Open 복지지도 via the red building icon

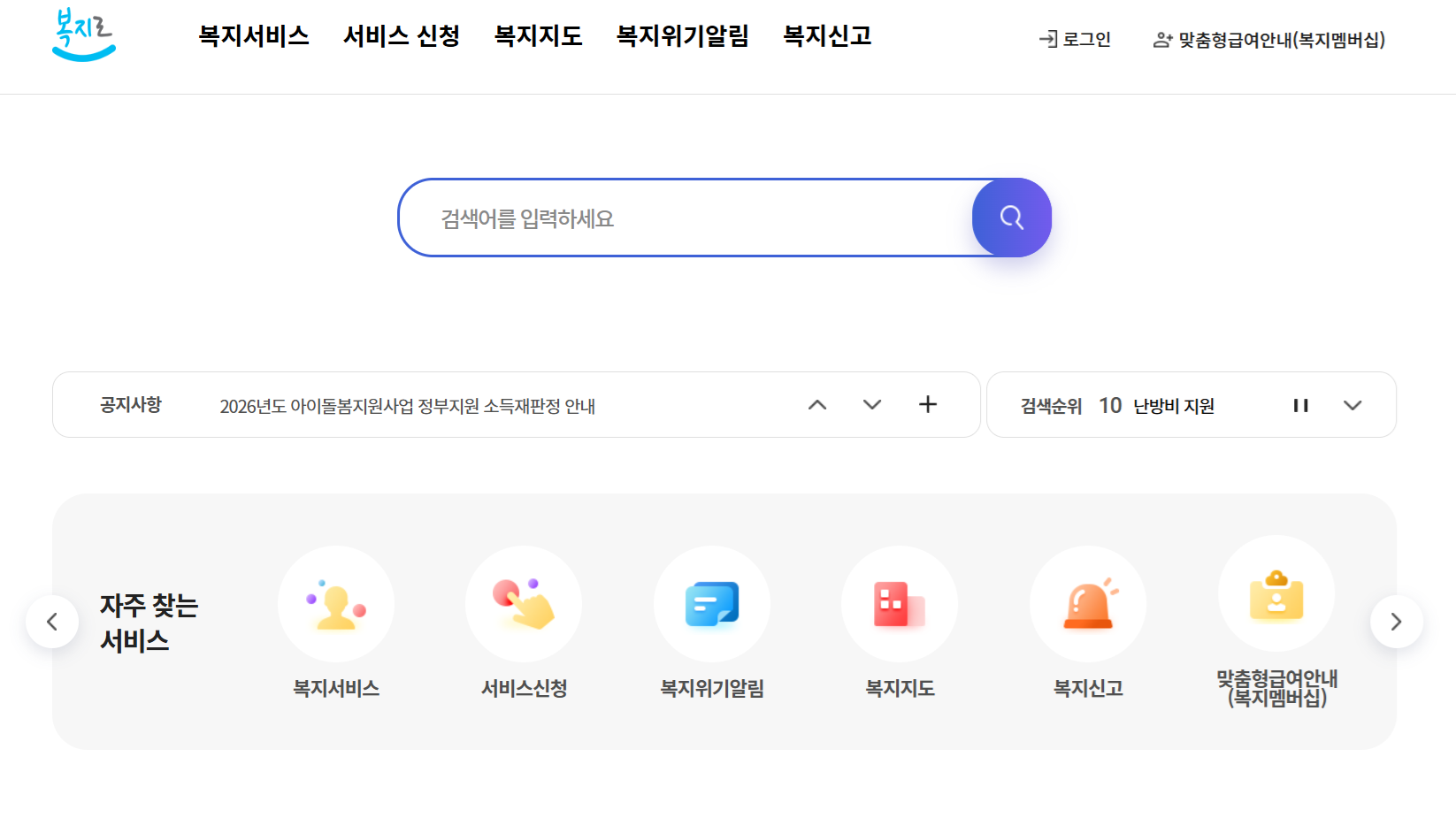tap(900, 604)
